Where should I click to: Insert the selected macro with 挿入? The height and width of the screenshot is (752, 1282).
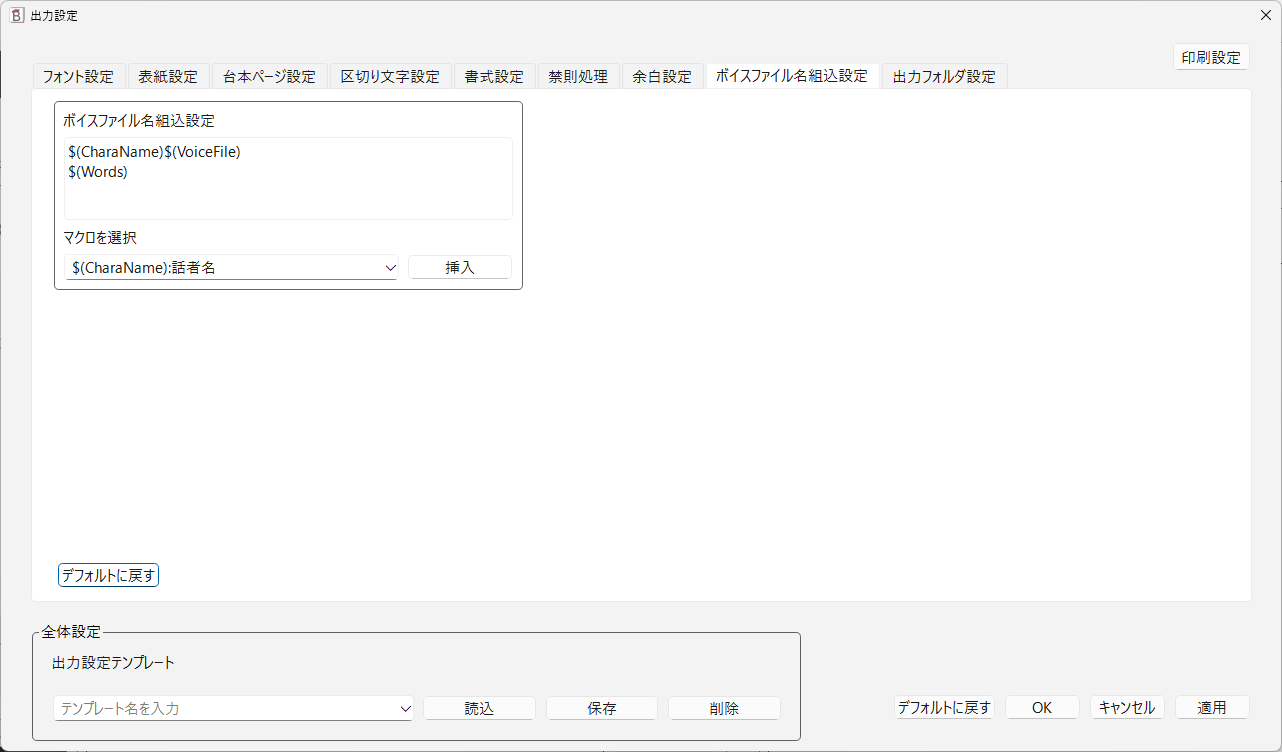pyautogui.click(x=459, y=267)
